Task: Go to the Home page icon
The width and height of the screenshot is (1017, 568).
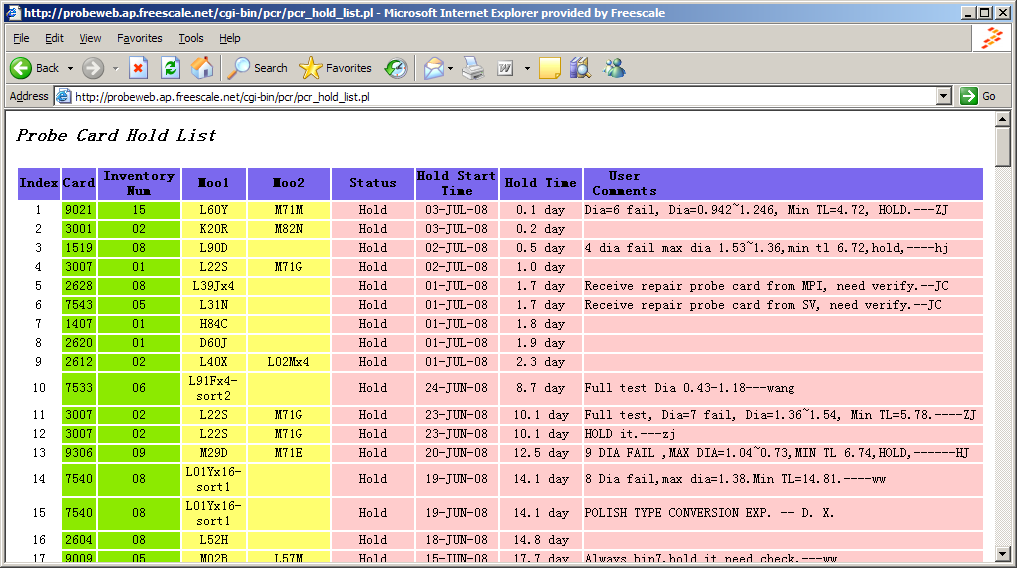Action: [202, 68]
